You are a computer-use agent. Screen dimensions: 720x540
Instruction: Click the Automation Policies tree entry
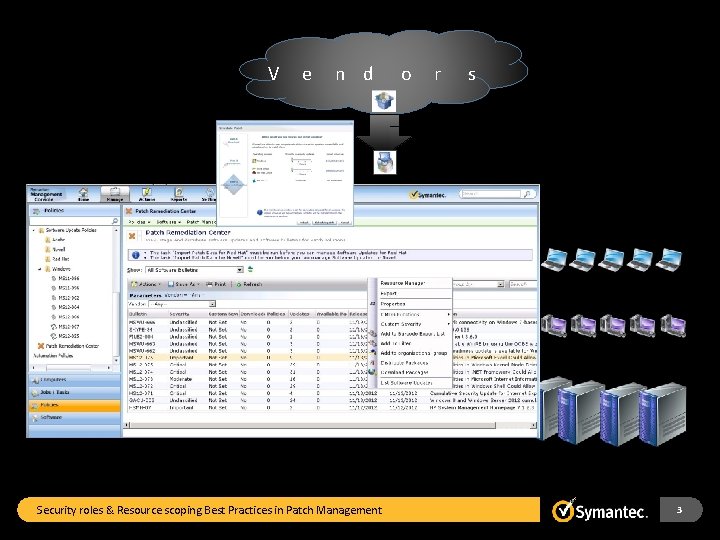click(x=53, y=355)
